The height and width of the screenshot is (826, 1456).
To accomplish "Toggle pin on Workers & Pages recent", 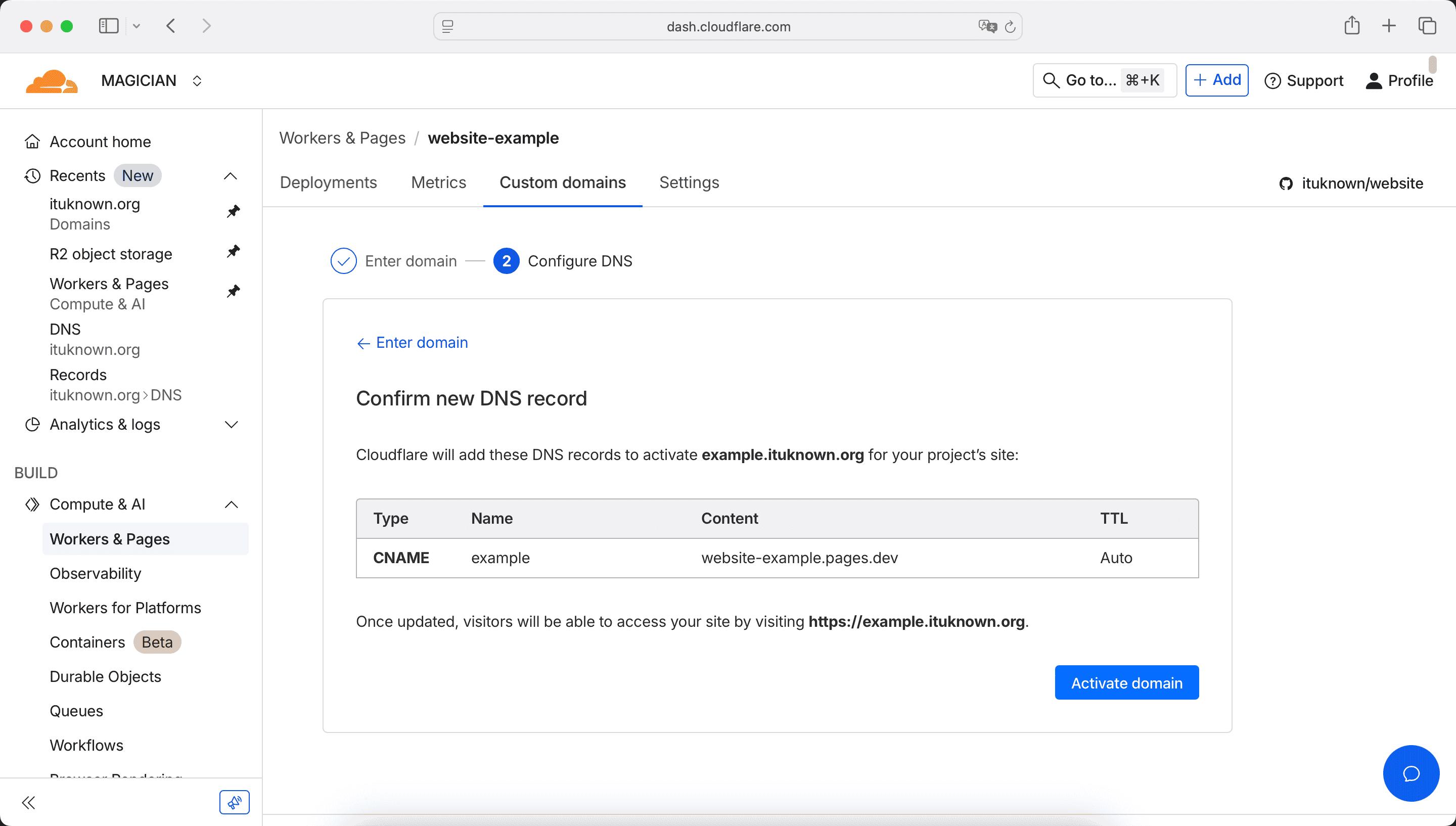I will point(233,292).
